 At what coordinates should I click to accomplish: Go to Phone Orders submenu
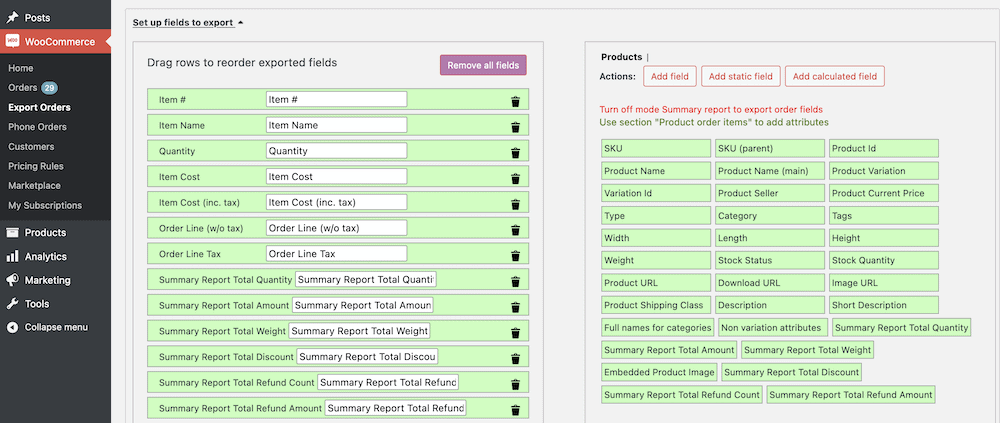(x=37, y=127)
